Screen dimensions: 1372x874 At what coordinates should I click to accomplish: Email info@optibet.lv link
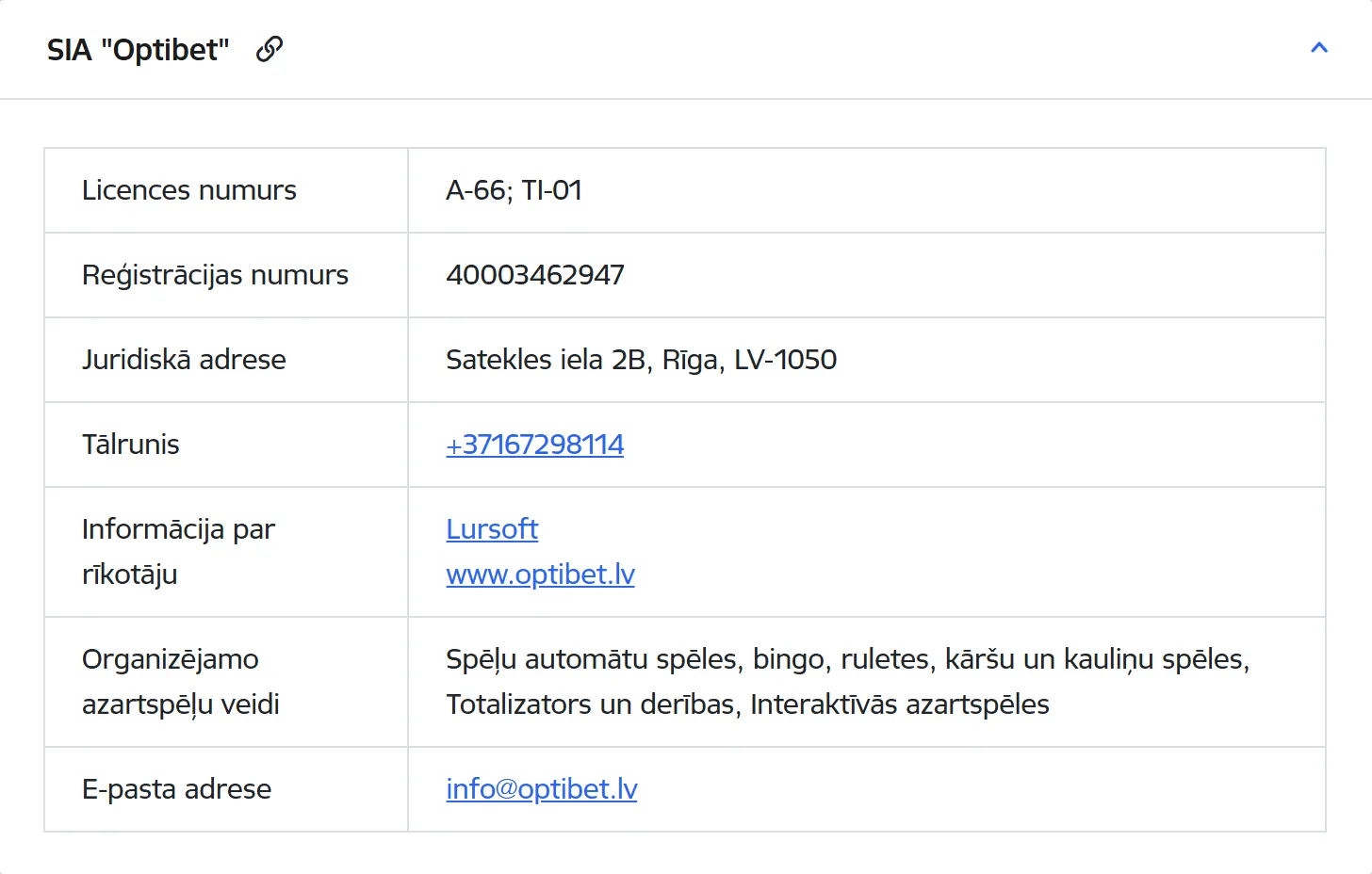click(x=542, y=789)
